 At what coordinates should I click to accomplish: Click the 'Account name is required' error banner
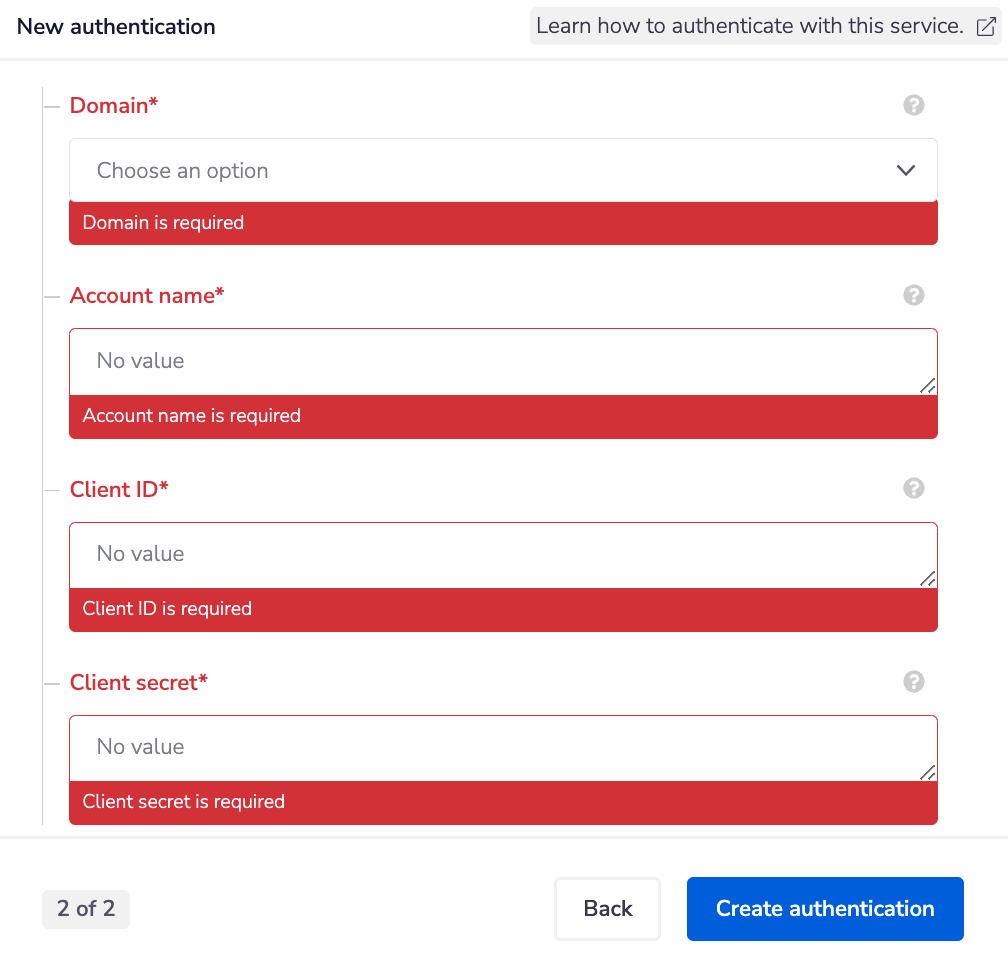pyautogui.click(x=192, y=416)
